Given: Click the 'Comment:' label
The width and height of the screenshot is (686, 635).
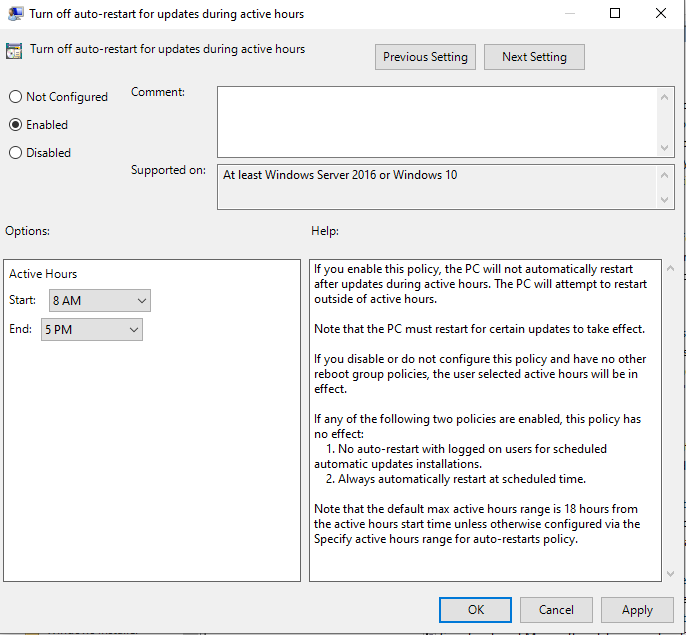Looking at the screenshot, I should pos(158,92).
